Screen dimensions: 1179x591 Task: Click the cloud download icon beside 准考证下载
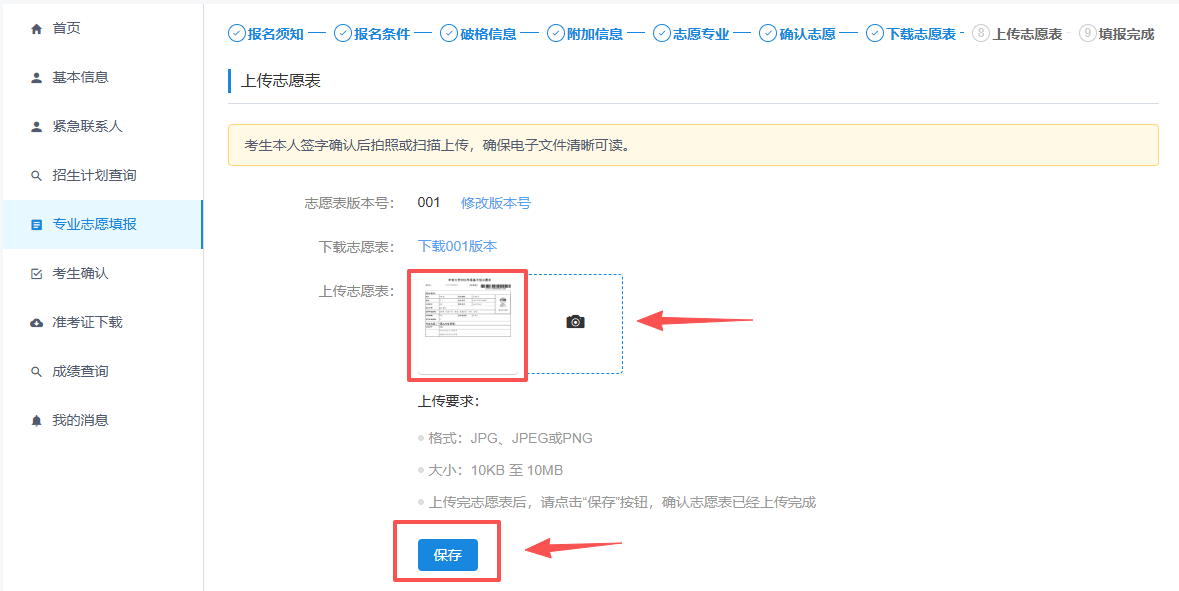(37, 323)
